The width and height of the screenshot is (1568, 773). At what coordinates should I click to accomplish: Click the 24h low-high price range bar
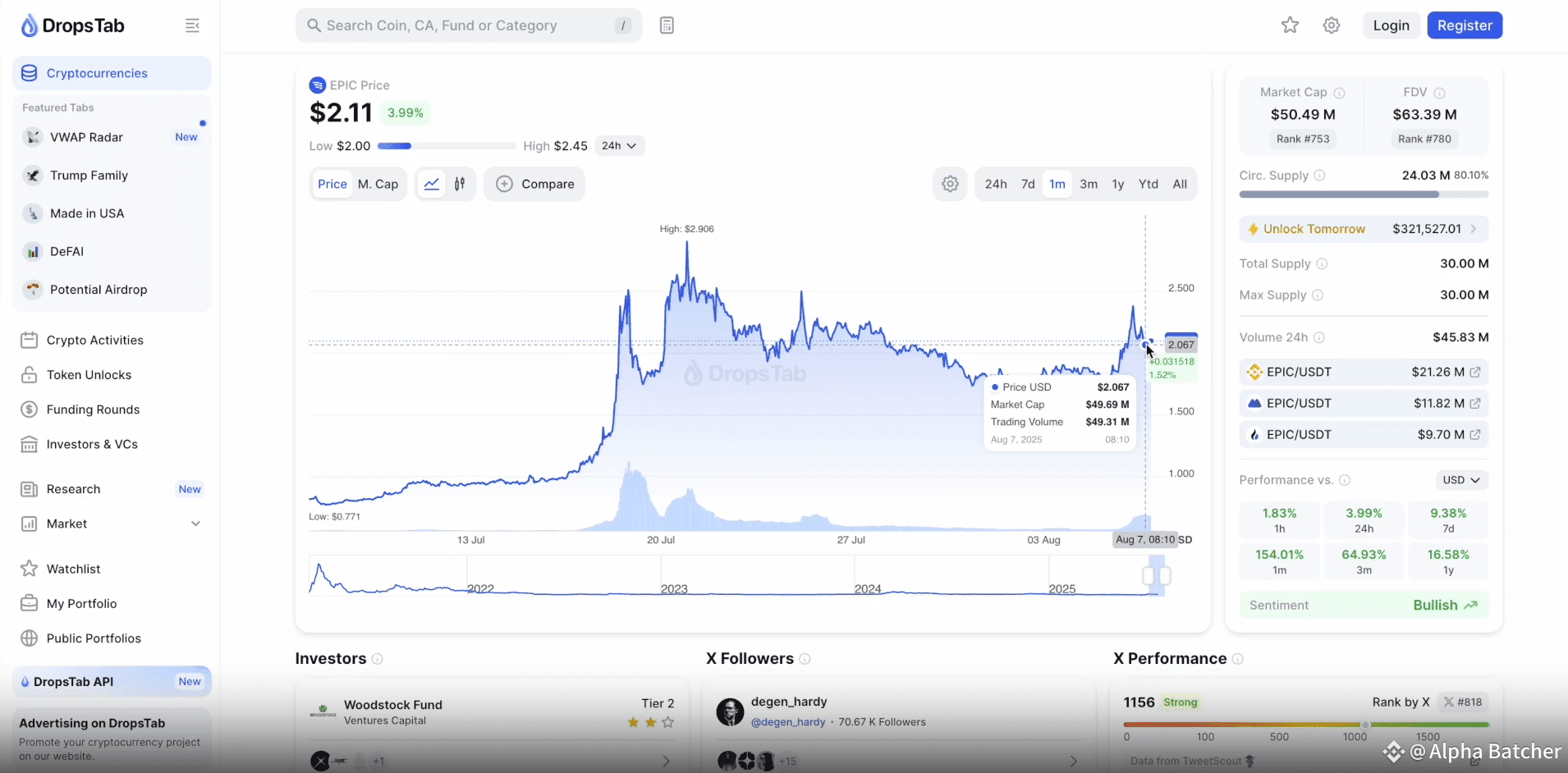pos(447,146)
